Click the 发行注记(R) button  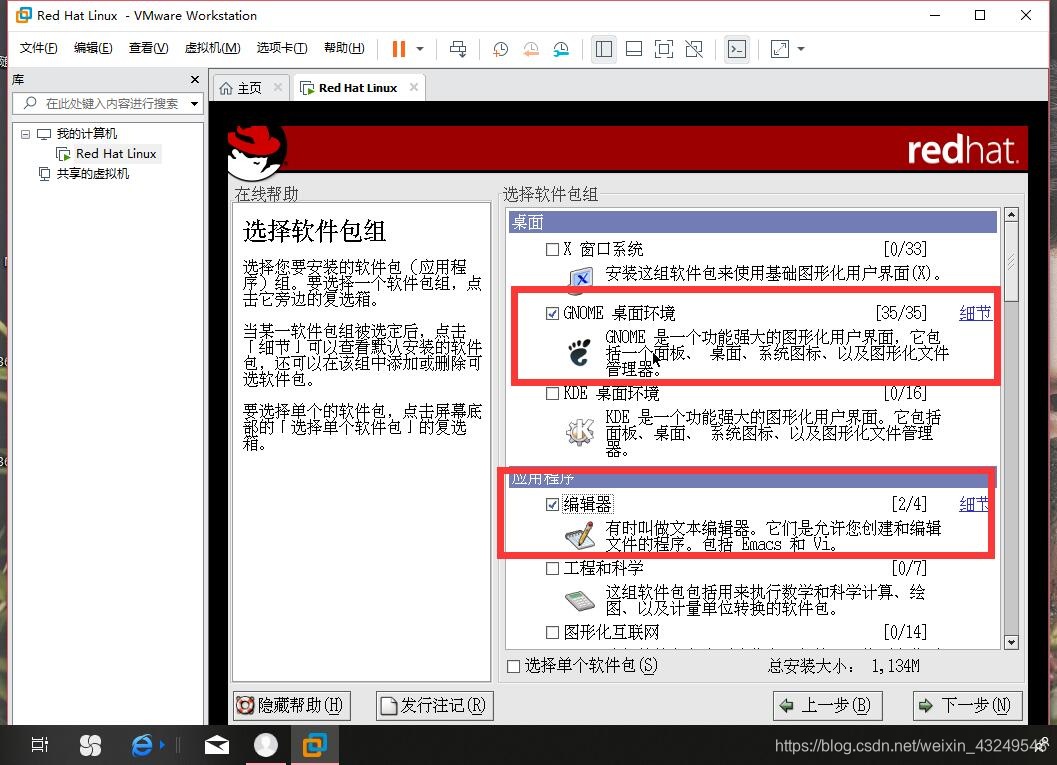pyautogui.click(x=435, y=706)
